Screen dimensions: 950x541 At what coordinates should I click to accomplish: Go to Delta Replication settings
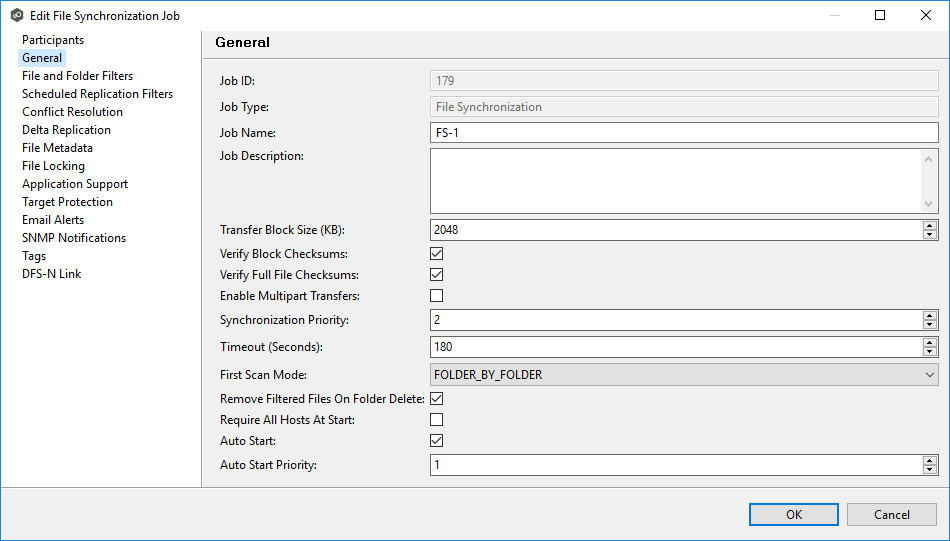point(66,130)
